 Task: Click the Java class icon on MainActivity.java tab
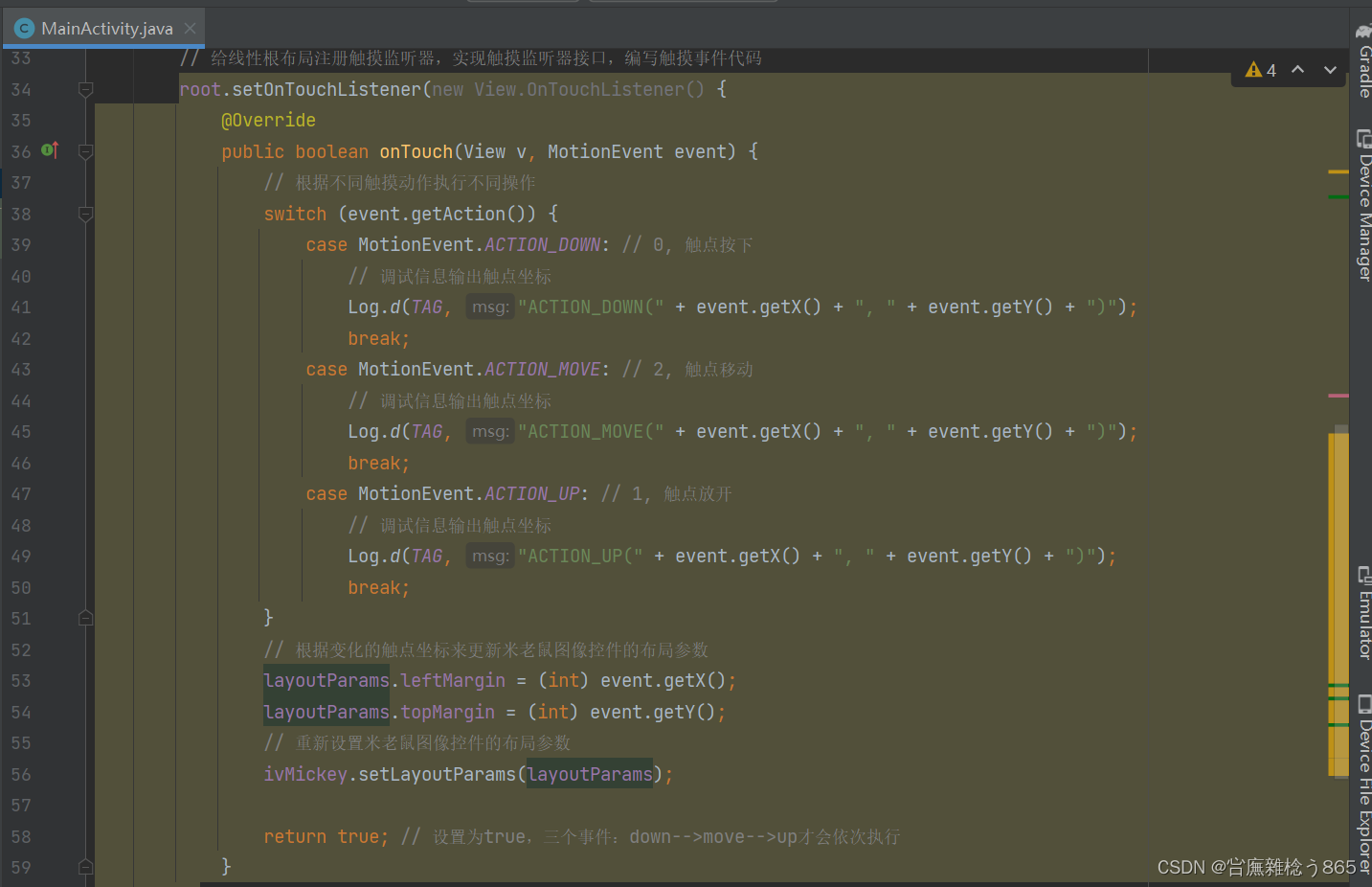click(24, 28)
